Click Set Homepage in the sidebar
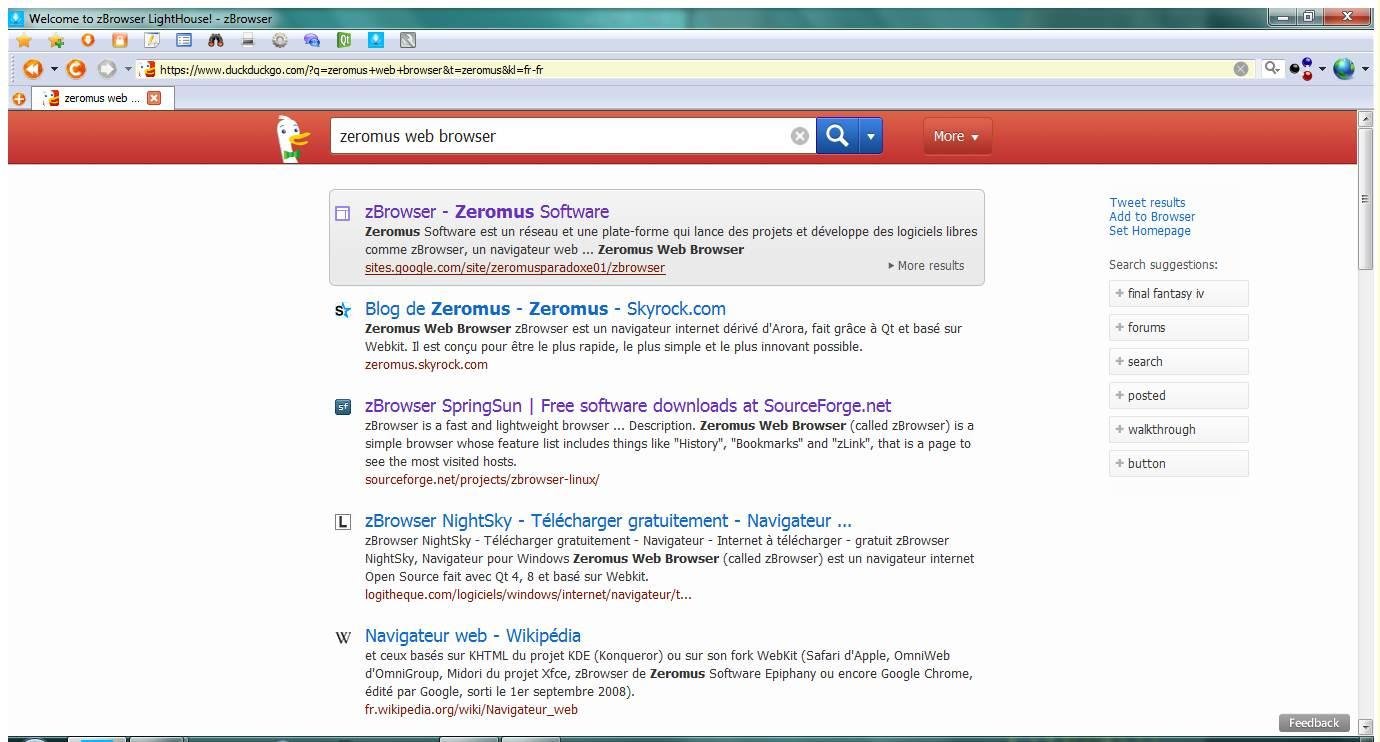Screen dimensions: 1380x742 coord(1150,230)
